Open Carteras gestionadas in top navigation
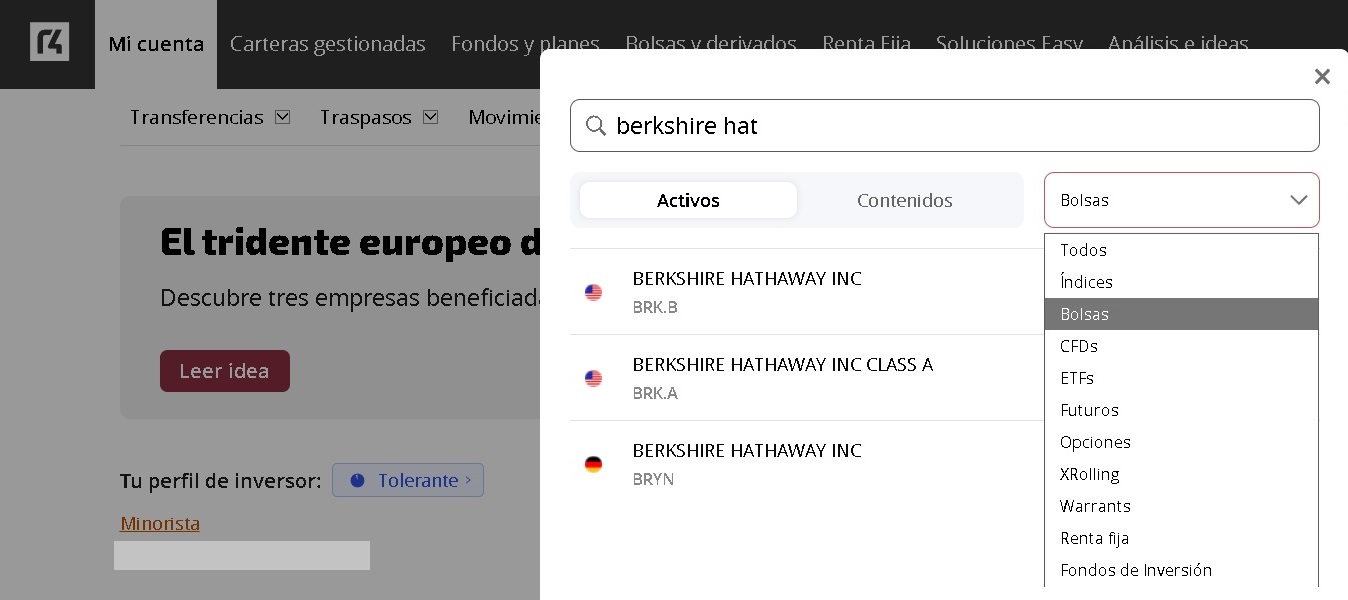 point(327,44)
